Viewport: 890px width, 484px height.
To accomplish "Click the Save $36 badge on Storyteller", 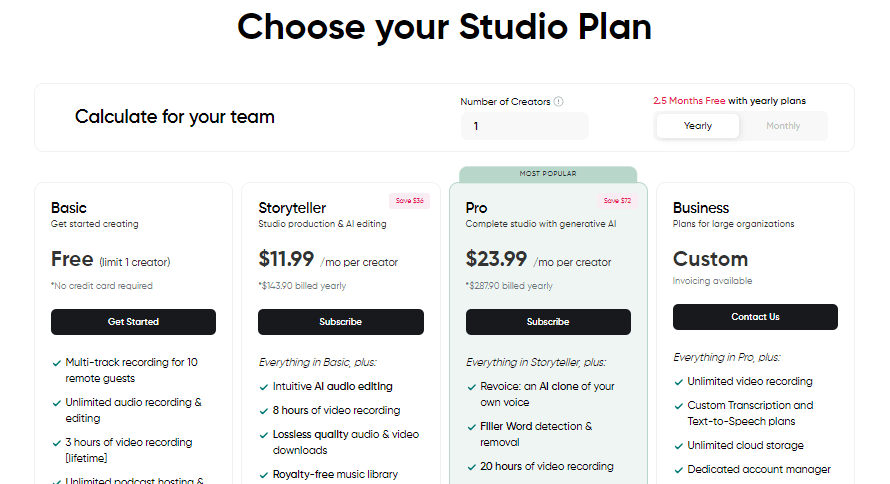I will (409, 201).
